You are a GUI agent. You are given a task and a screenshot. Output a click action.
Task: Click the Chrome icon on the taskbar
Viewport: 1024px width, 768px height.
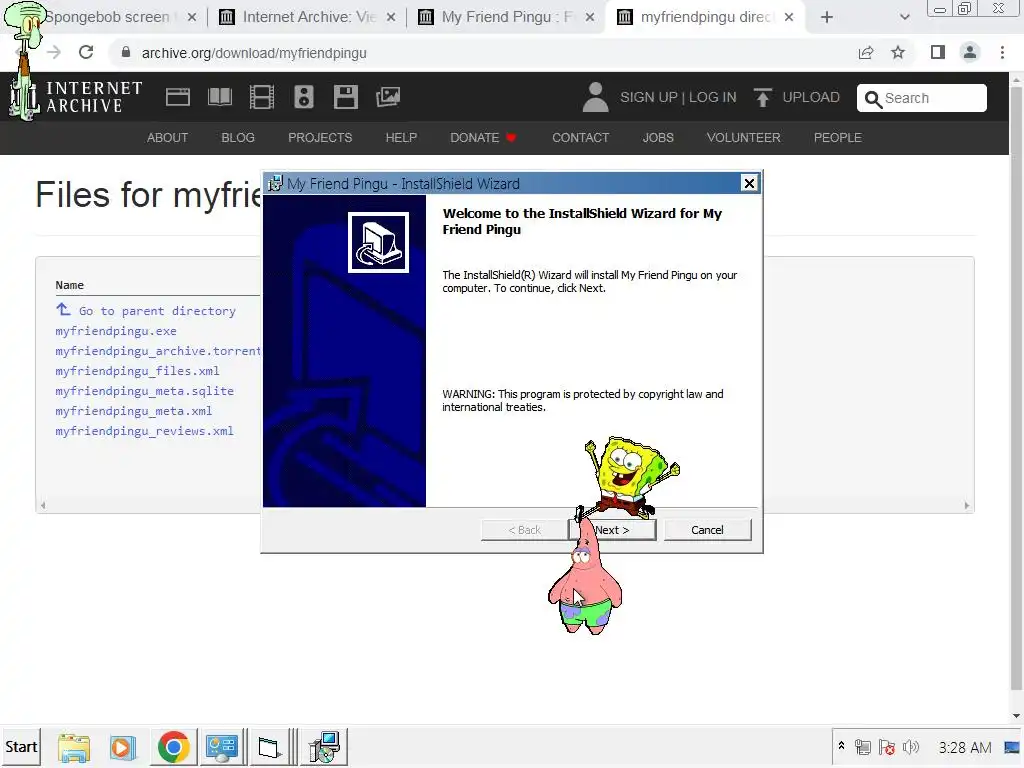(x=173, y=747)
